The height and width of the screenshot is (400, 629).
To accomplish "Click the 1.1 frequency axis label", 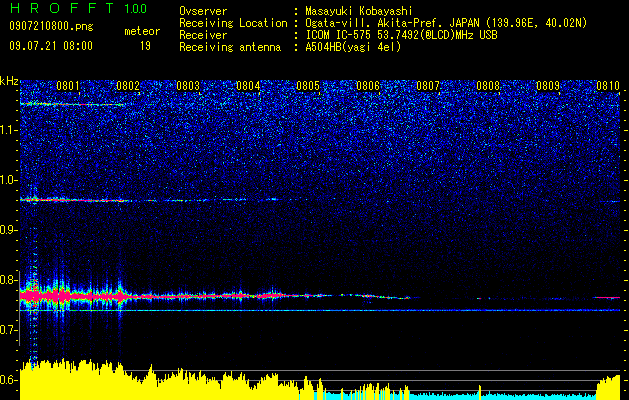I will point(8,130).
